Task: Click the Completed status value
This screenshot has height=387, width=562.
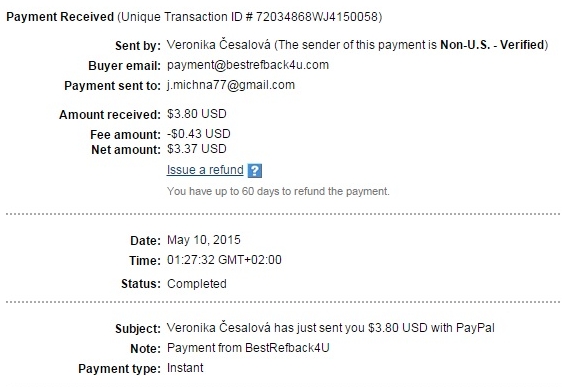Action: pos(197,284)
